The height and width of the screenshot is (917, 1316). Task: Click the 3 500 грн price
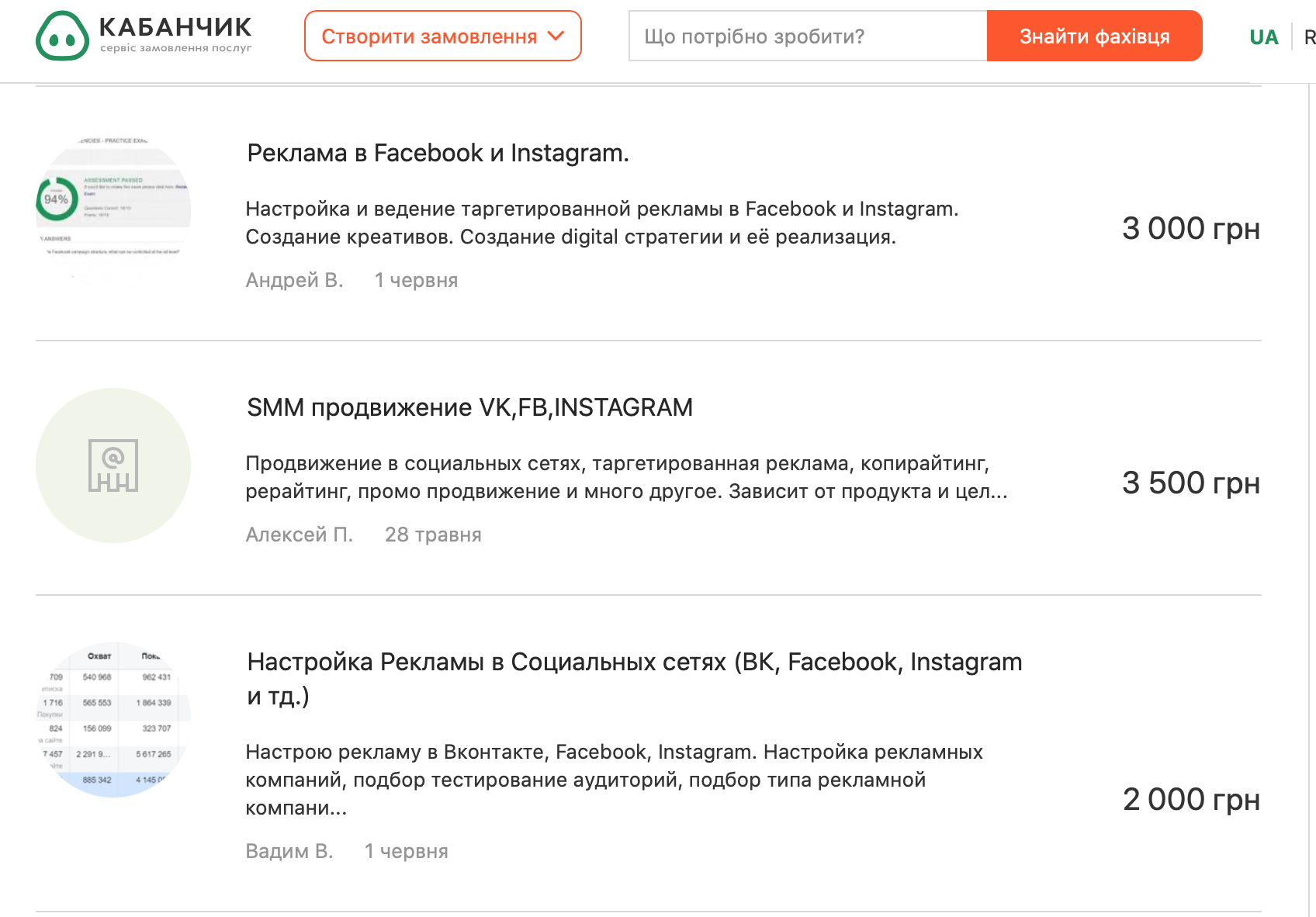tap(1190, 483)
